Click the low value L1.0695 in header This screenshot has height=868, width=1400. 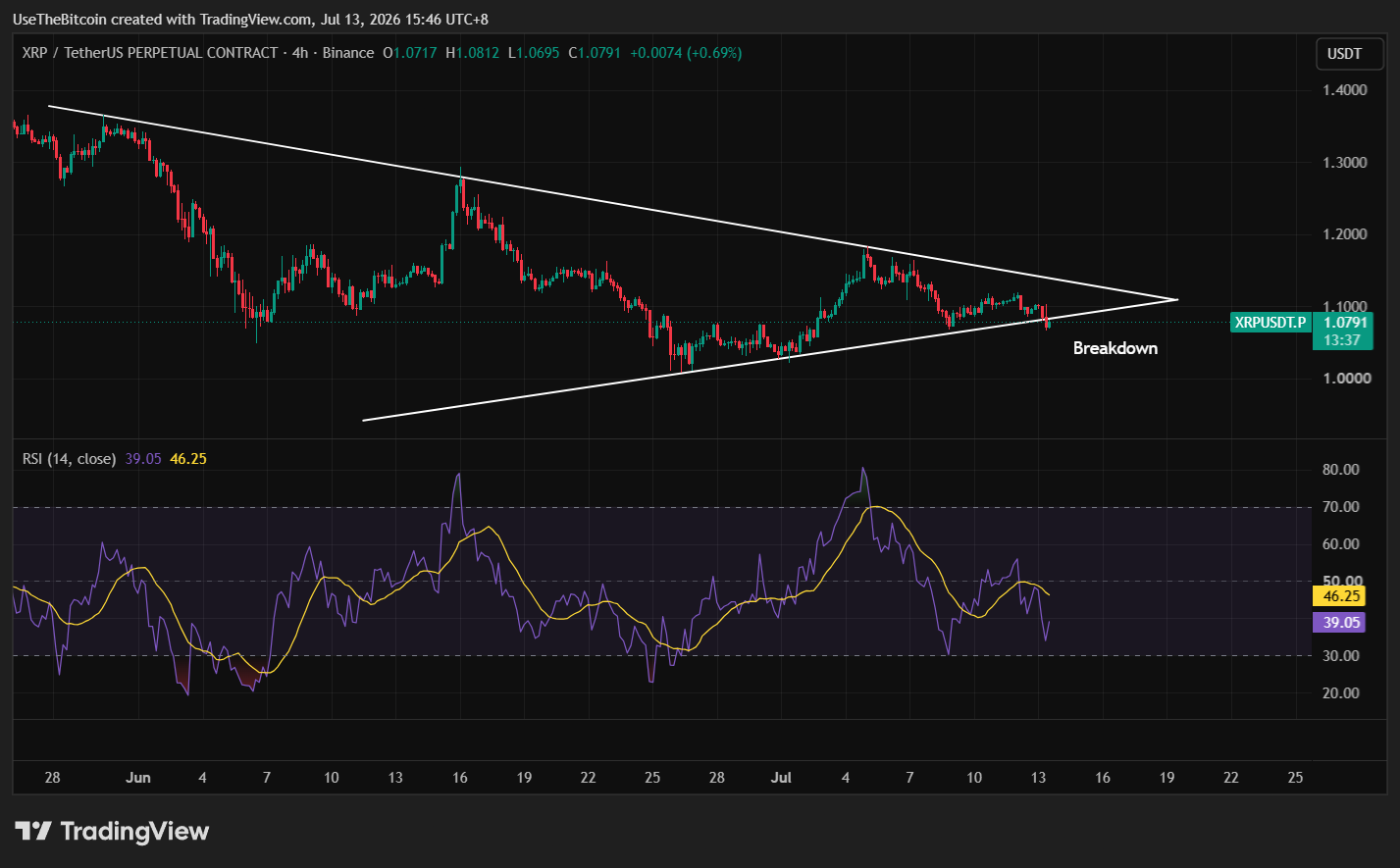pyautogui.click(x=534, y=53)
